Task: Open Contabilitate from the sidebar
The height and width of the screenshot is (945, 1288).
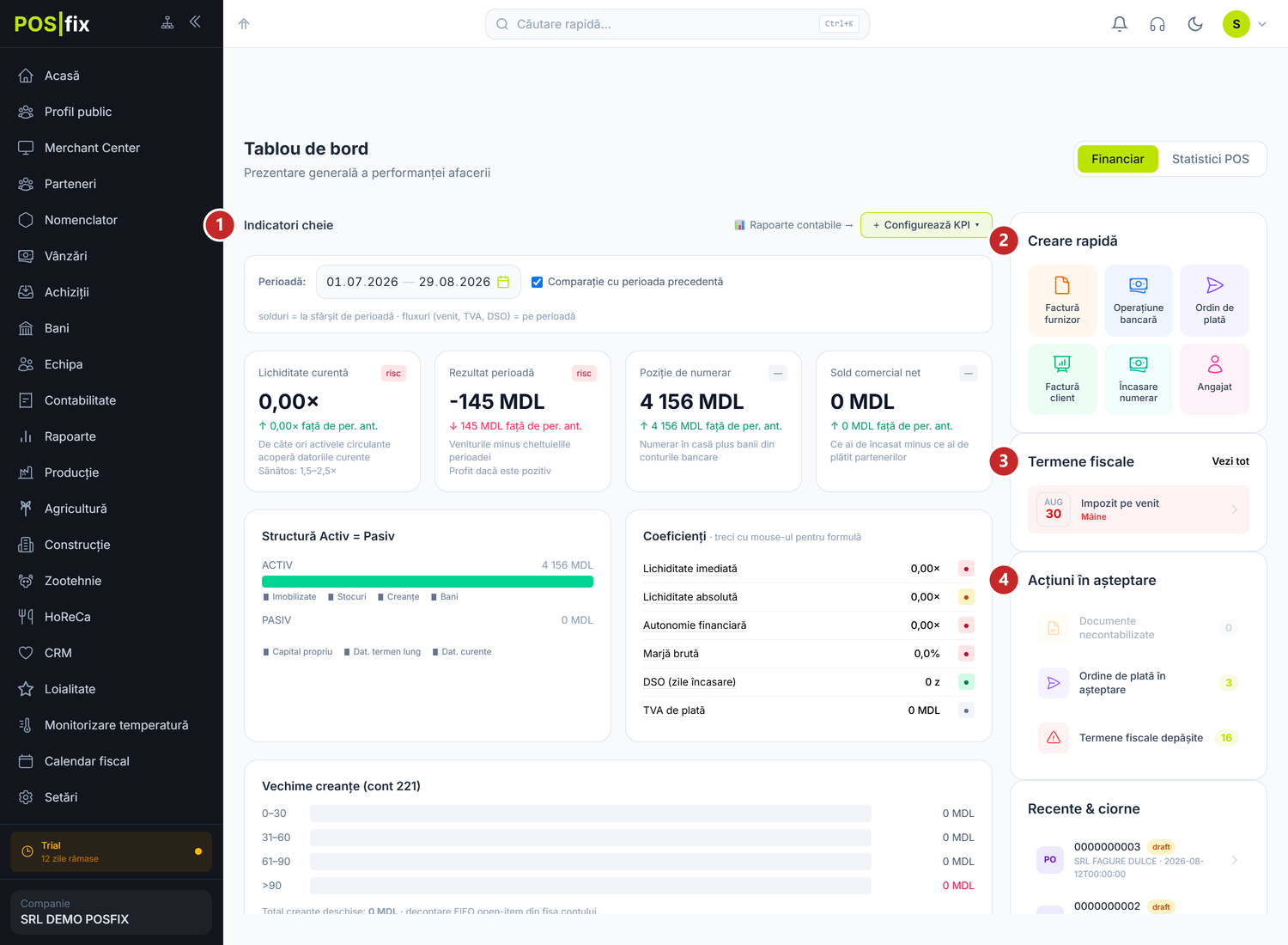Action: 112,400
